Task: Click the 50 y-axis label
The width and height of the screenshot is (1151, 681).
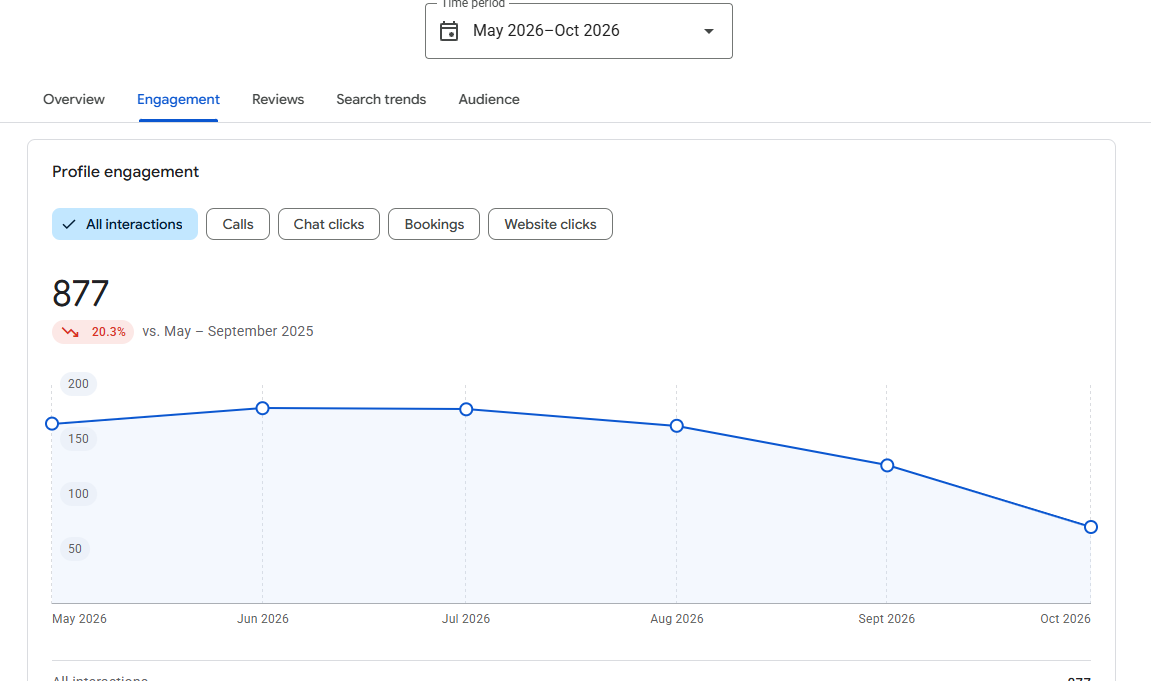Action: [75, 549]
